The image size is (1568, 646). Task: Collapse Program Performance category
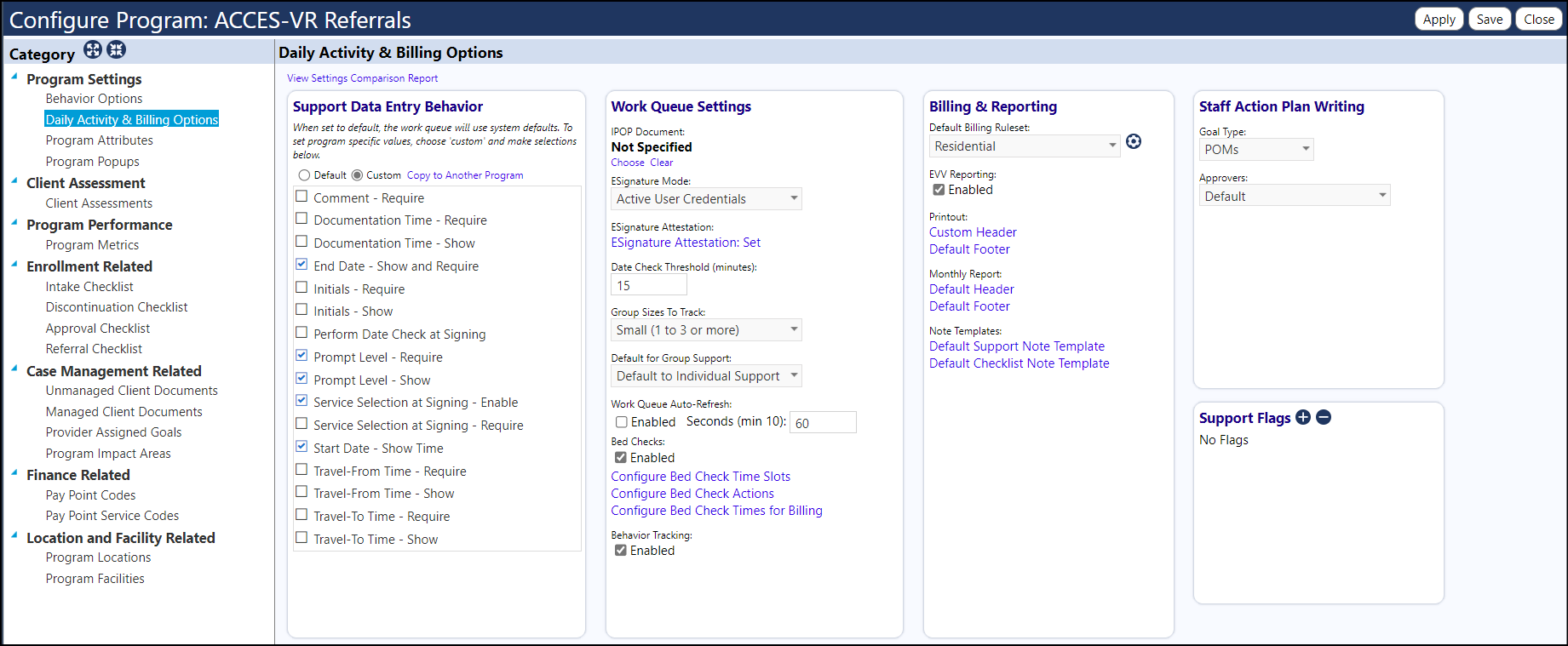tap(14, 222)
